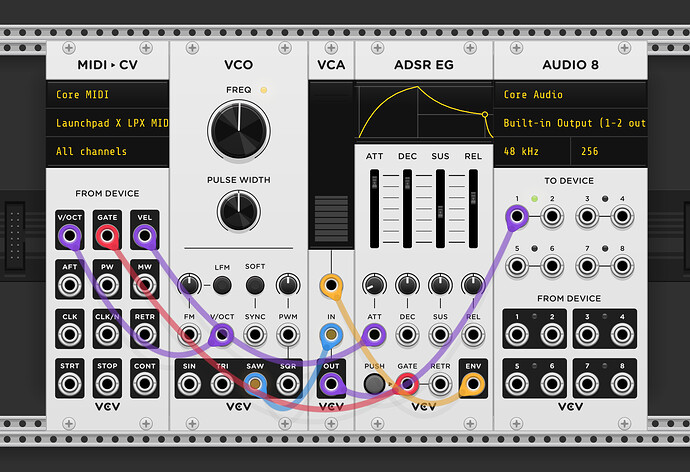
Task: Click the GATE input jack on ADSR EG
Action: click(407, 384)
